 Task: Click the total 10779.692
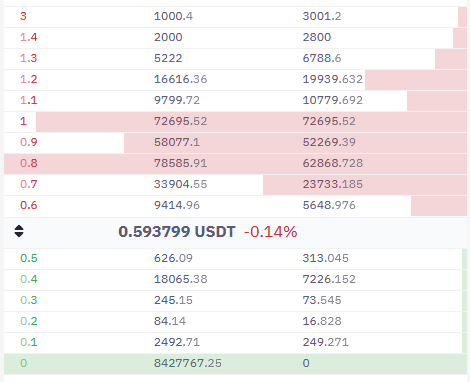tap(333, 100)
